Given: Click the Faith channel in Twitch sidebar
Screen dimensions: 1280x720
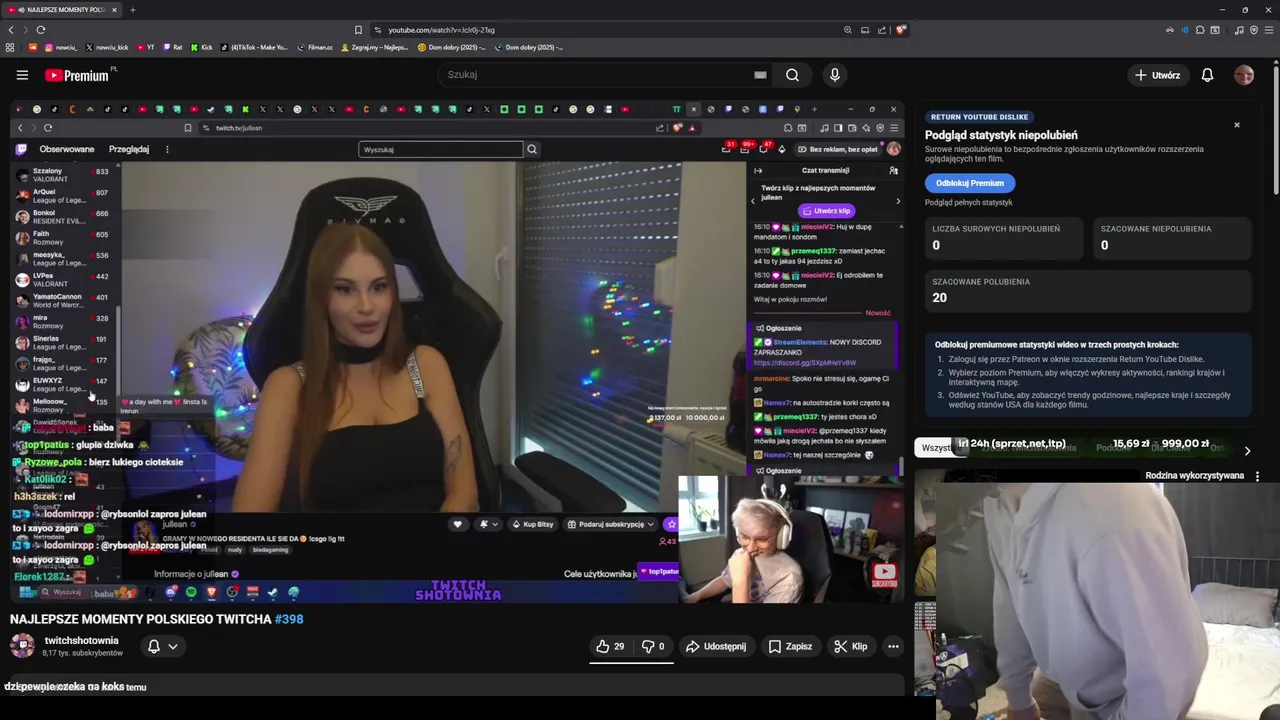Looking at the screenshot, I should pos(62,238).
